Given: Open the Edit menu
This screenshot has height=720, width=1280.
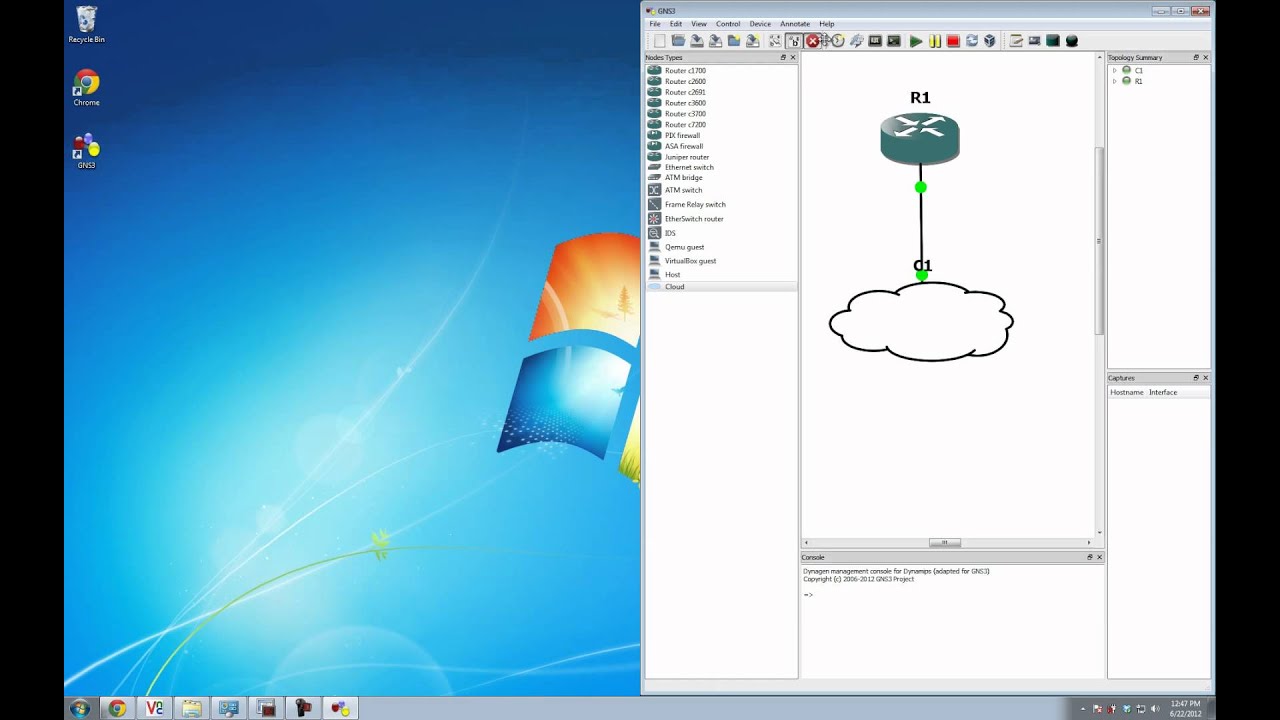Looking at the screenshot, I should (676, 24).
